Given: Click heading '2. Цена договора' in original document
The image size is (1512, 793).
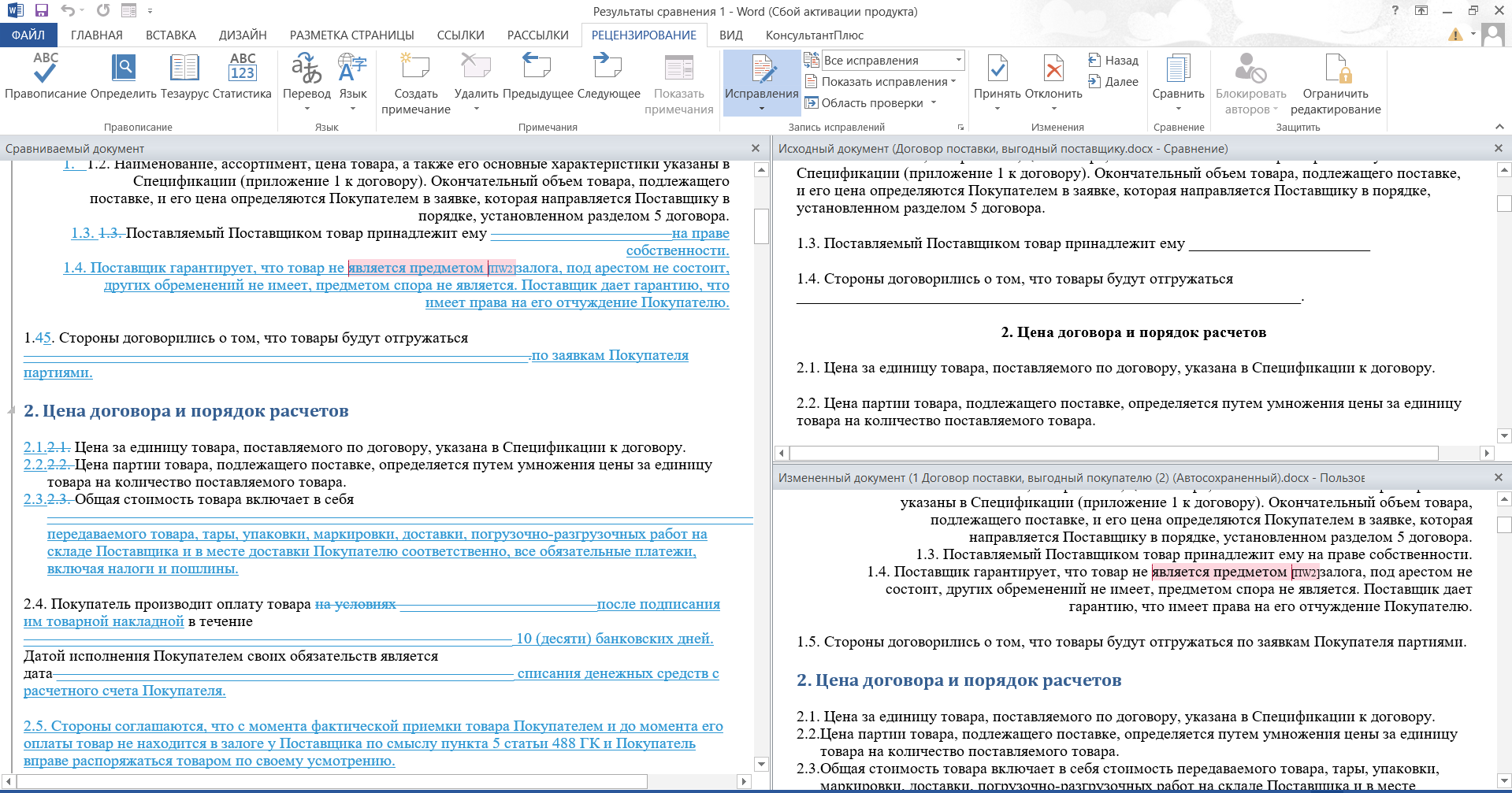Looking at the screenshot, I should [1133, 332].
